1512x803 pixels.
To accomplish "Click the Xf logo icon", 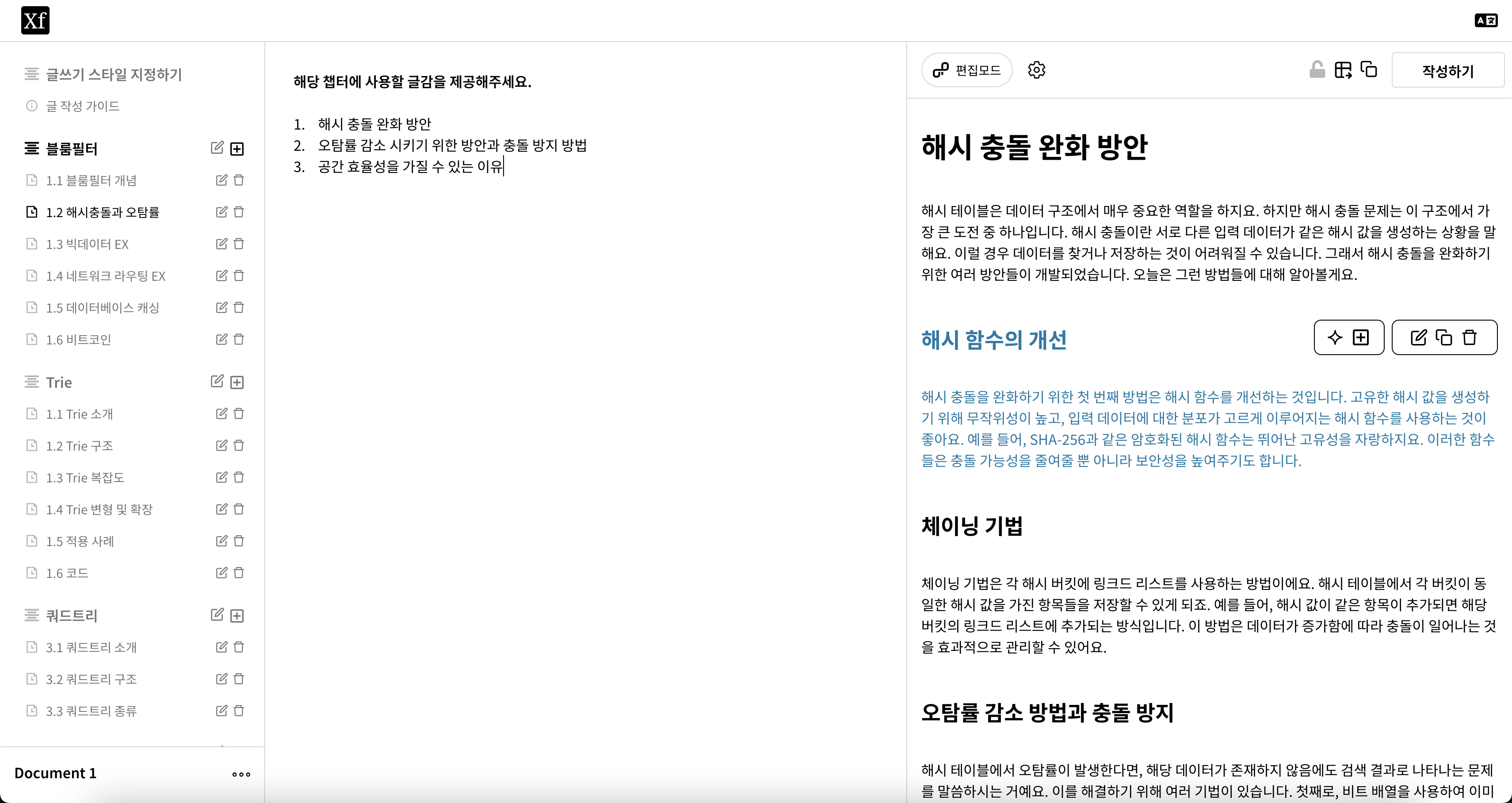I will coord(35,20).
